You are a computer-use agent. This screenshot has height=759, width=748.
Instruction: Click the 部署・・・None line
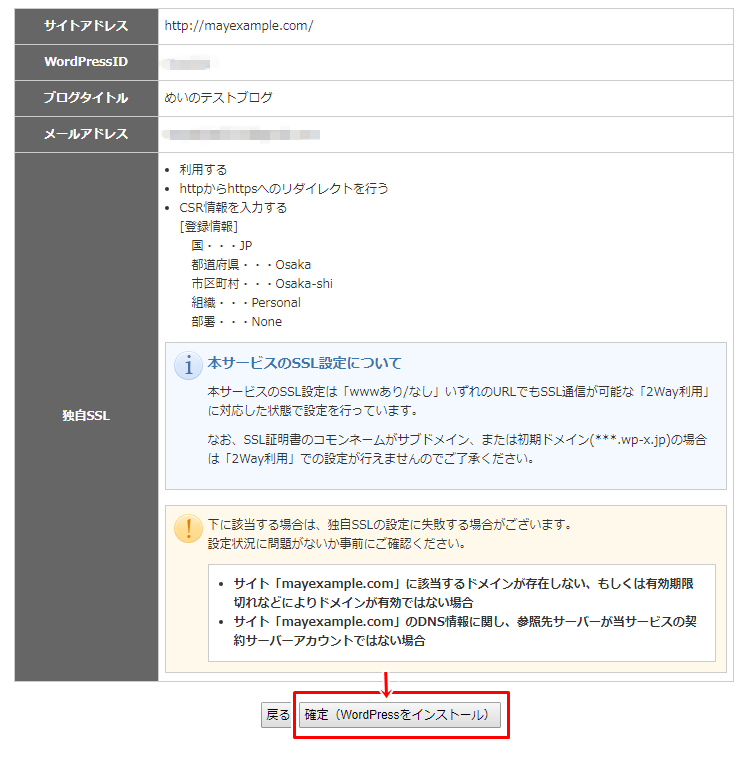(x=236, y=322)
